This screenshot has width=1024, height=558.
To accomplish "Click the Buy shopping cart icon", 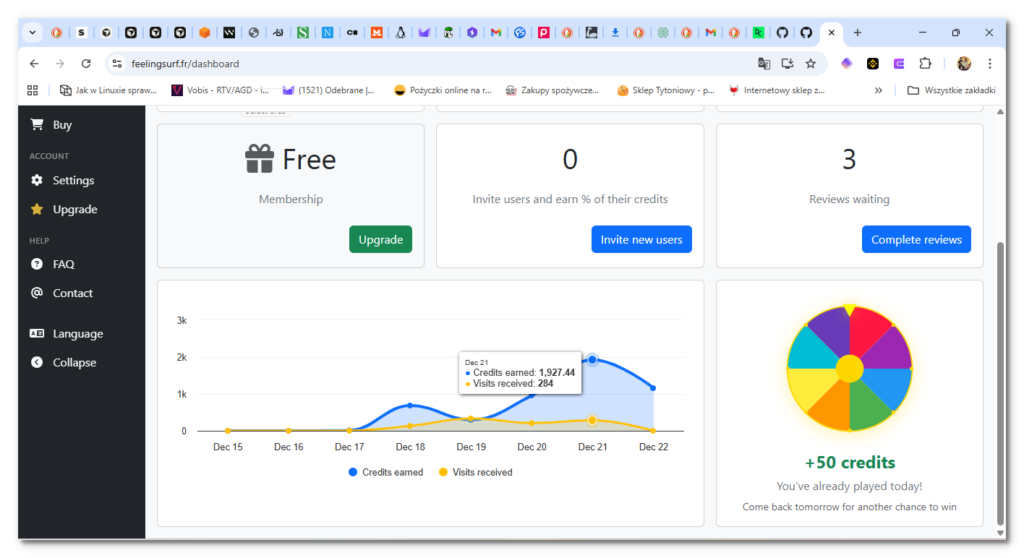I will (37, 125).
